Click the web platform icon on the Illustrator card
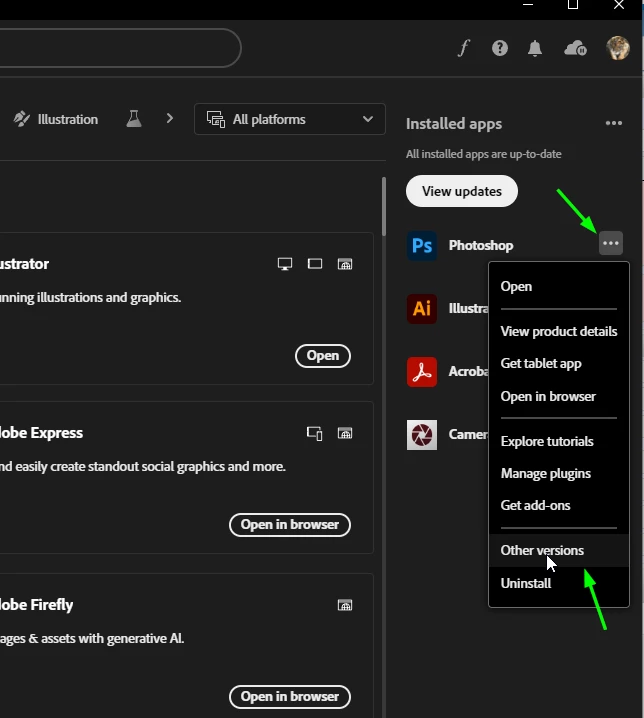Screen dimensions: 644x718 345,264
